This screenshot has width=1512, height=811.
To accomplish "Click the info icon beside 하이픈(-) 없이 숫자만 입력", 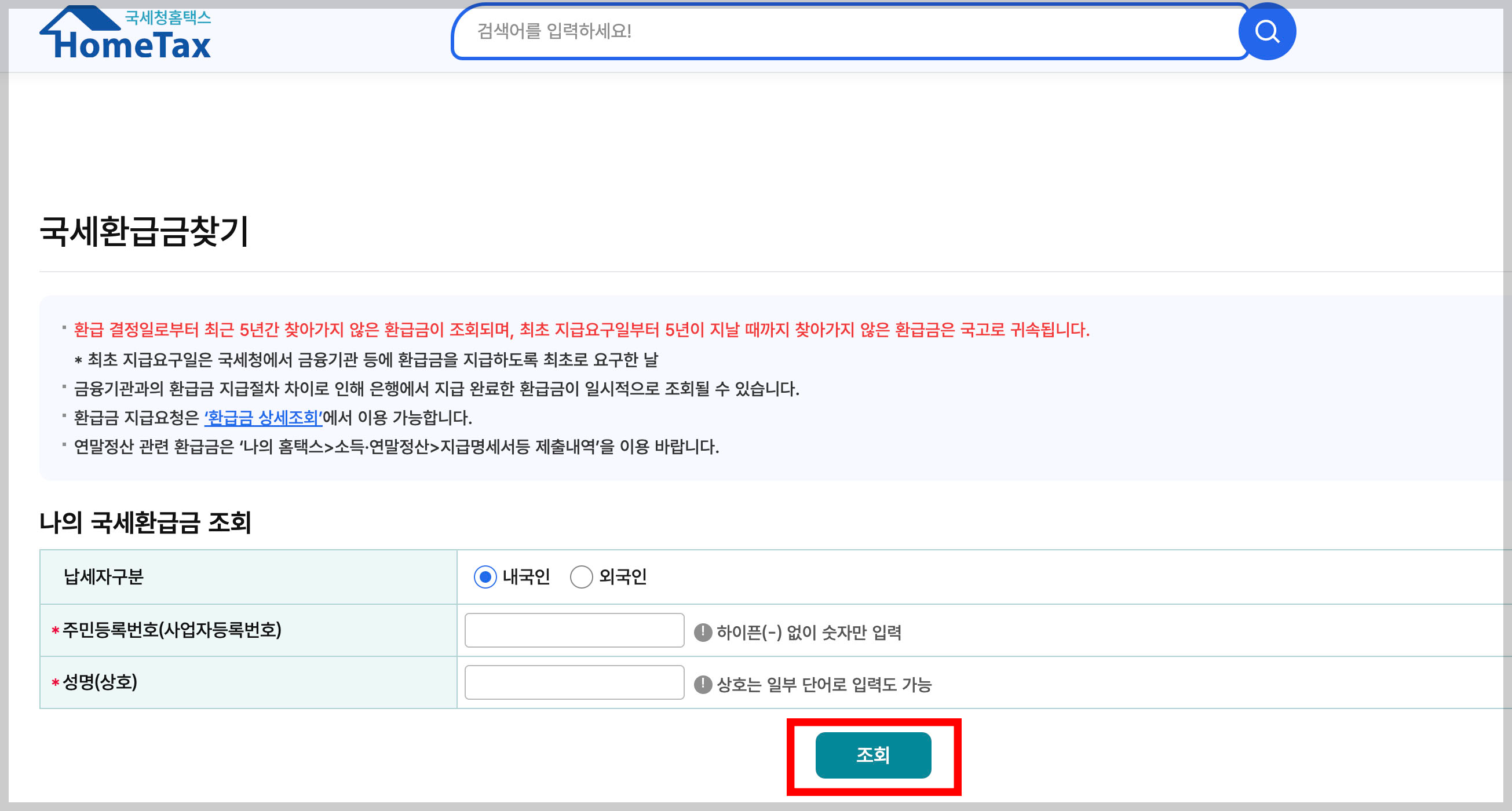I will click(703, 632).
